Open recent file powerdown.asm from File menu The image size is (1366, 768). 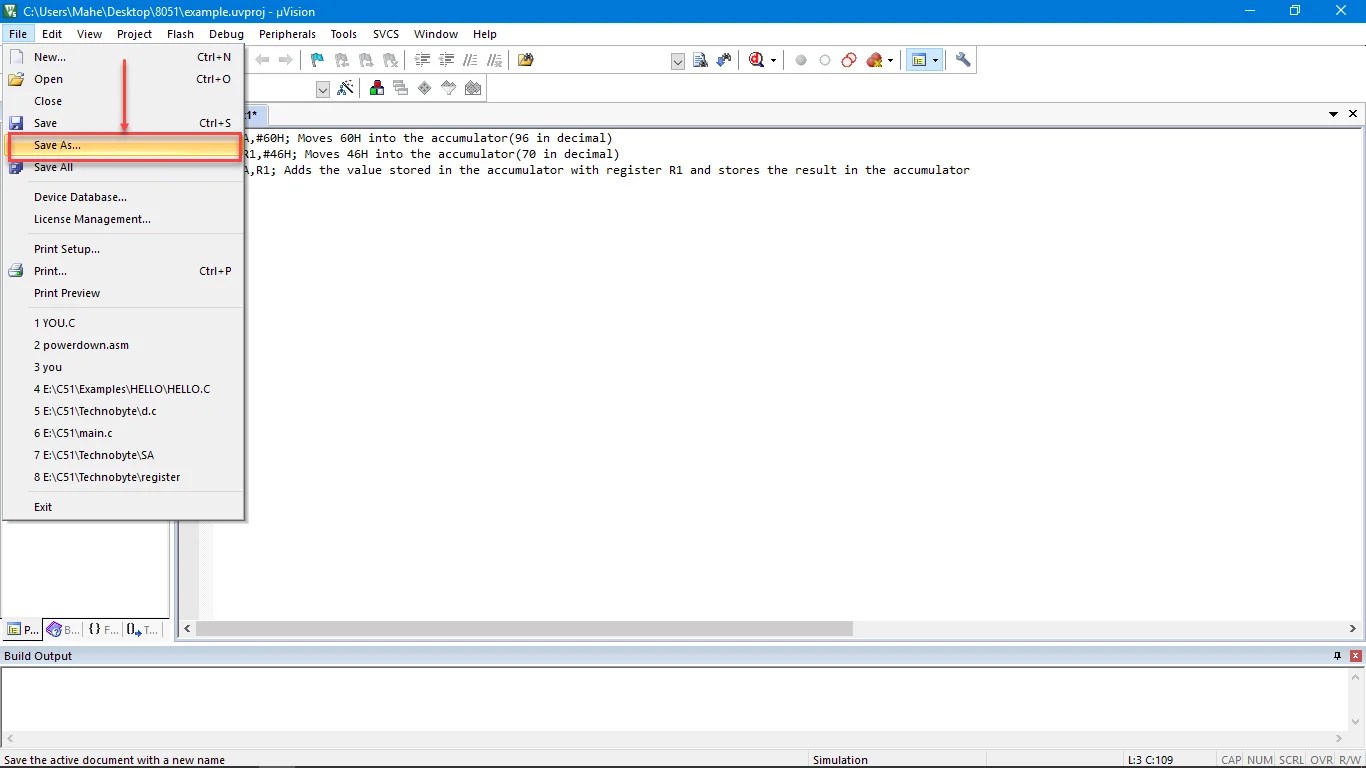(81, 345)
